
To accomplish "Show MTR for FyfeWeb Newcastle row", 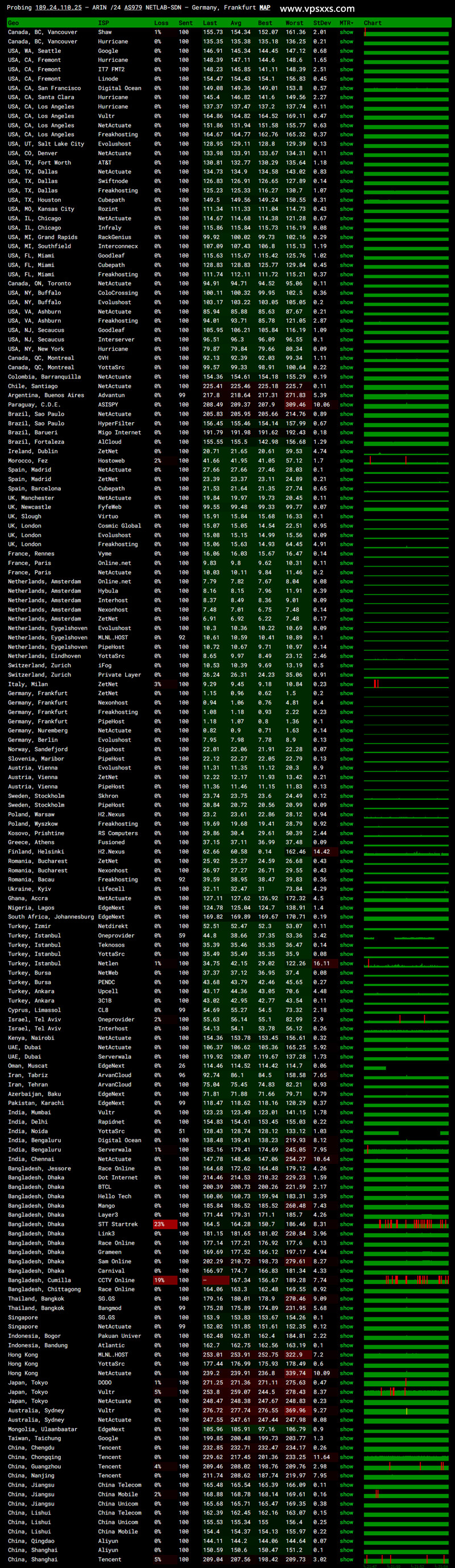I will (346, 507).
